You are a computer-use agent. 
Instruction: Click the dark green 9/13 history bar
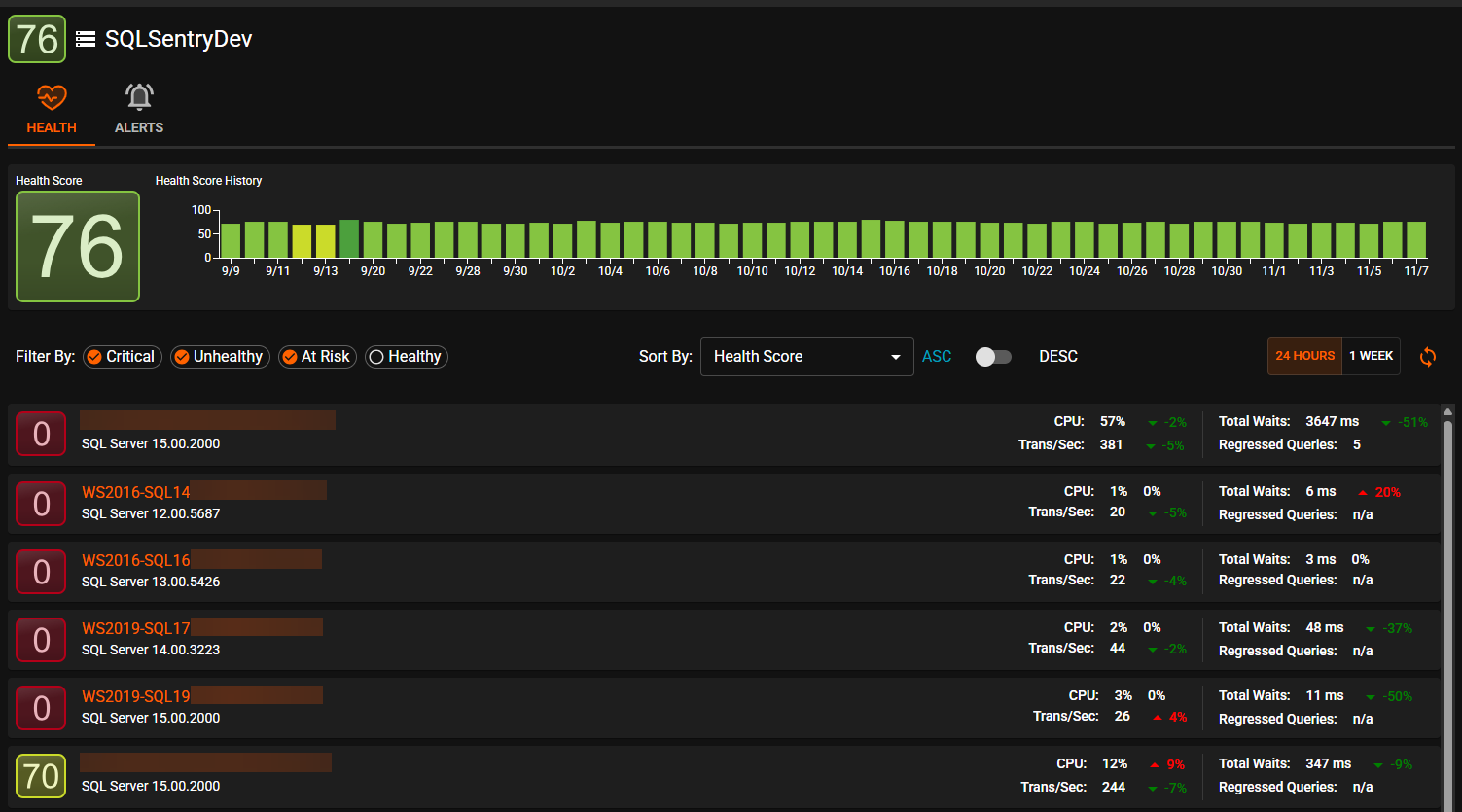pyautogui.click(x=349, y=239)
